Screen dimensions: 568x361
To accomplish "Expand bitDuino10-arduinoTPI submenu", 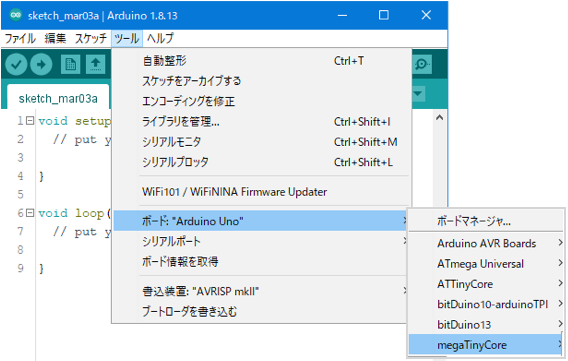I will coord(486,304).
